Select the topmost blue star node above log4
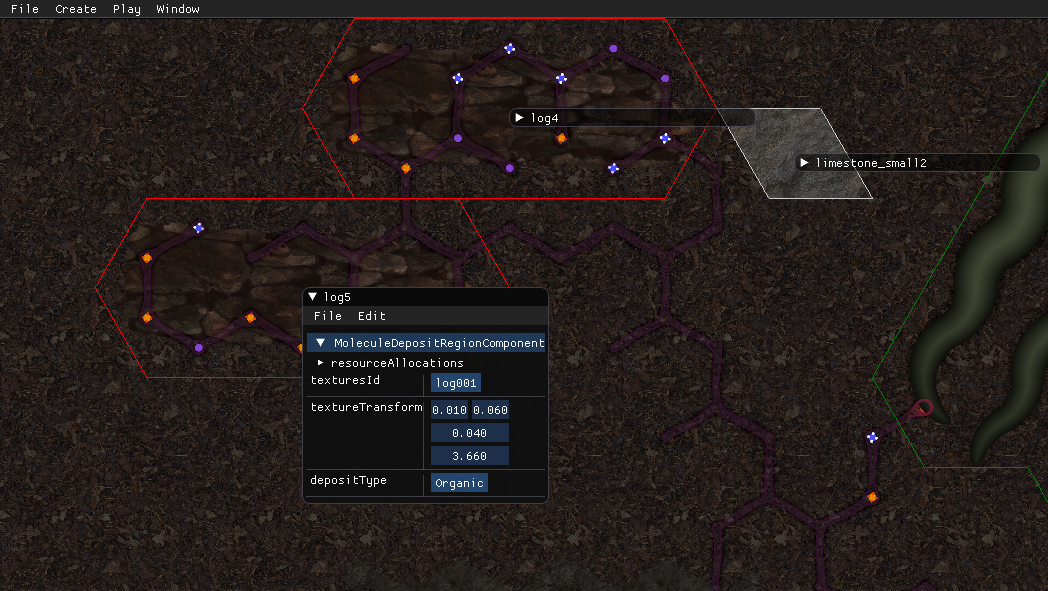Screen dimensions: 1048x591 [509, 48]
